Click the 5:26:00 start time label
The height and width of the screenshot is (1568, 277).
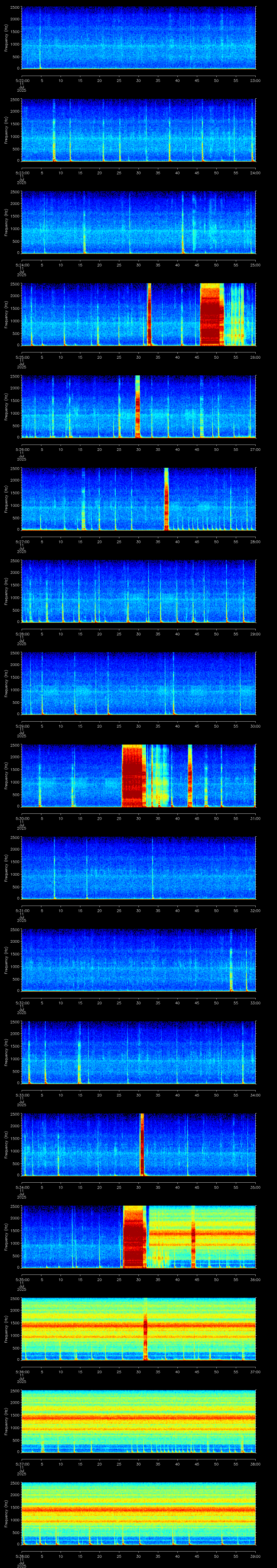coord(22,449)
